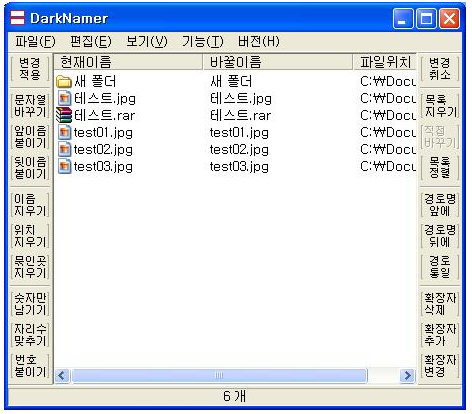Viewport: 472px width, 414px height.
Task: Open the 버전(H) menu
Action: pyautogui.click(x=258, y=42)
